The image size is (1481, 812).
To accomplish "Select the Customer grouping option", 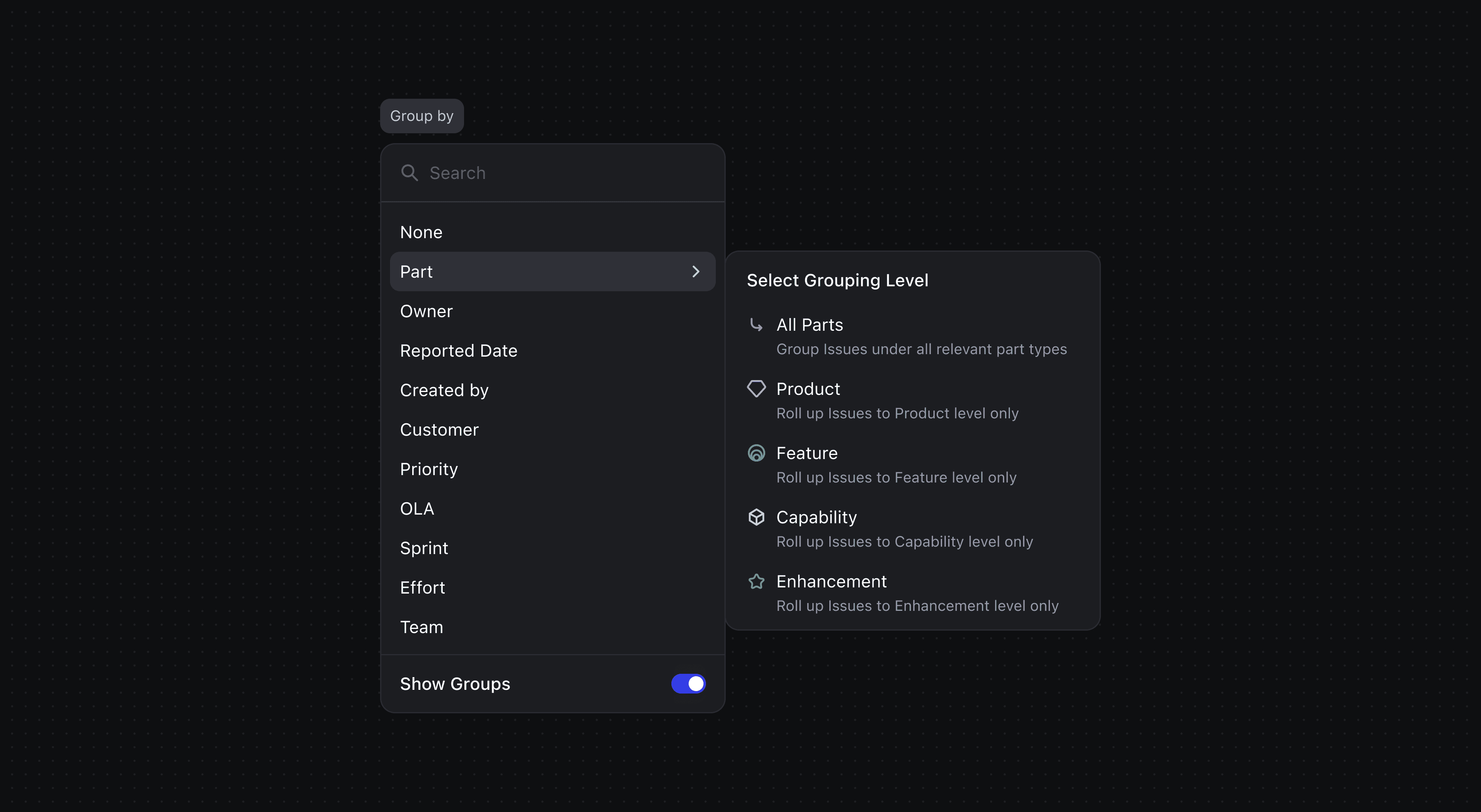I will [439, 430].
